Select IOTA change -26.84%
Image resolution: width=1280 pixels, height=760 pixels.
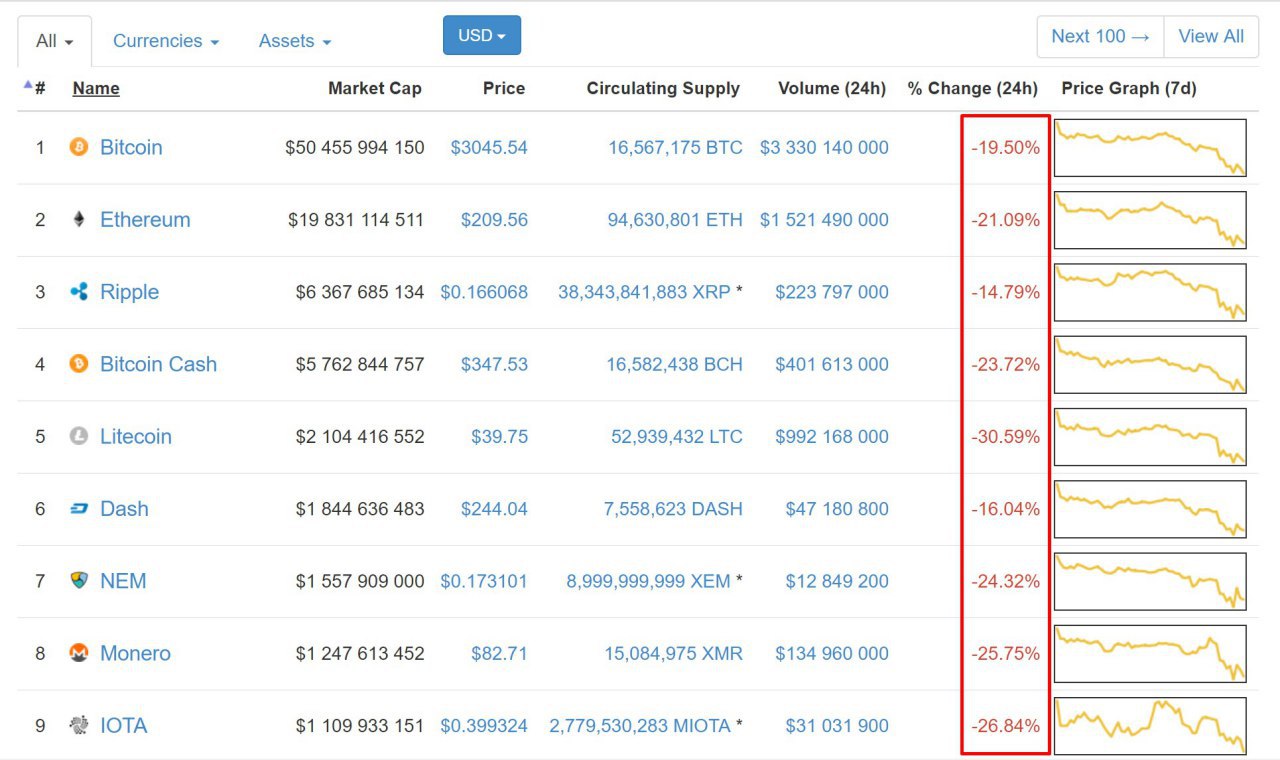pyautogui.click(x=1005, y=725)
